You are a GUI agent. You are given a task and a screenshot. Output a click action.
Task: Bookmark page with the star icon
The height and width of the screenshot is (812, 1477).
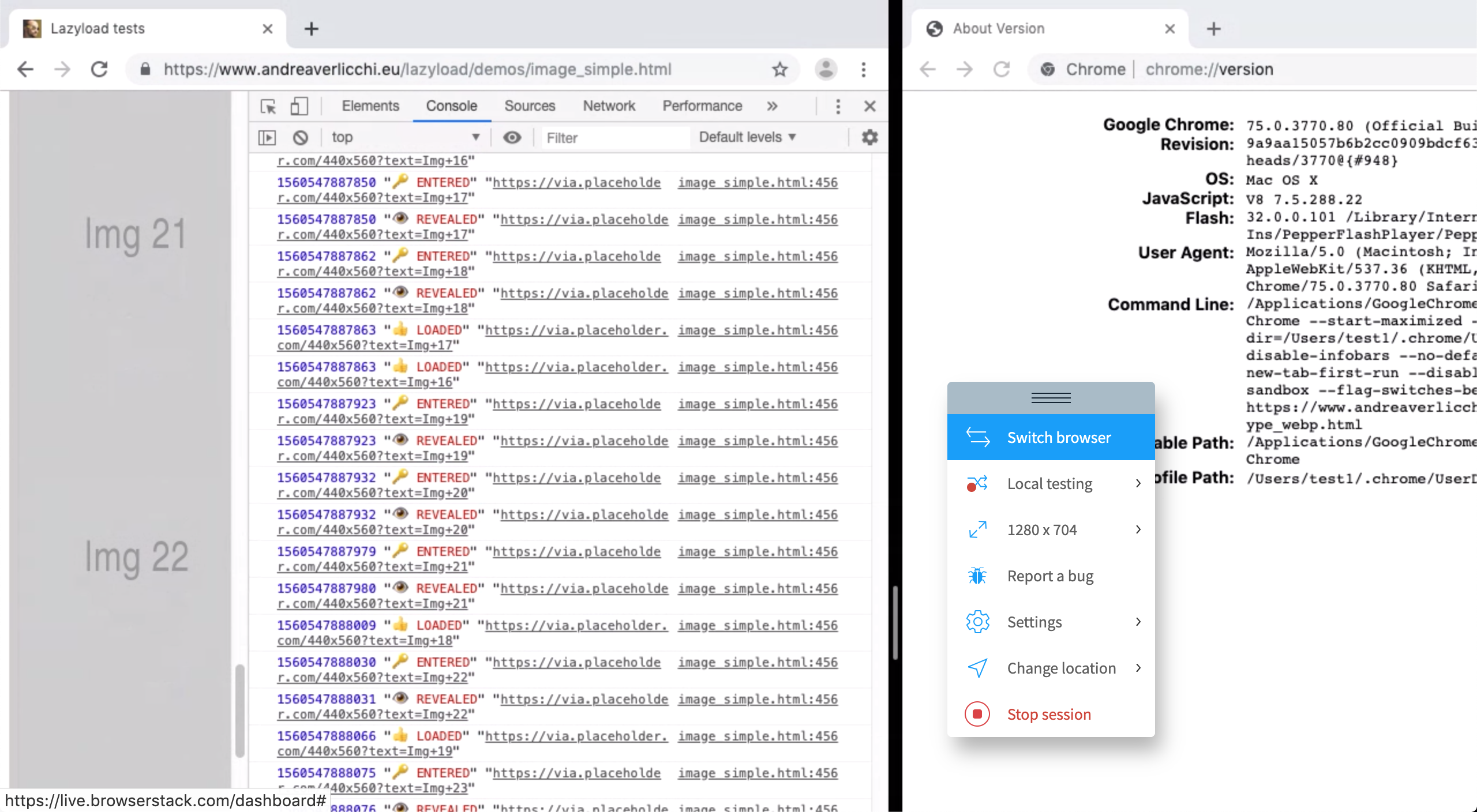click(779, 69)
